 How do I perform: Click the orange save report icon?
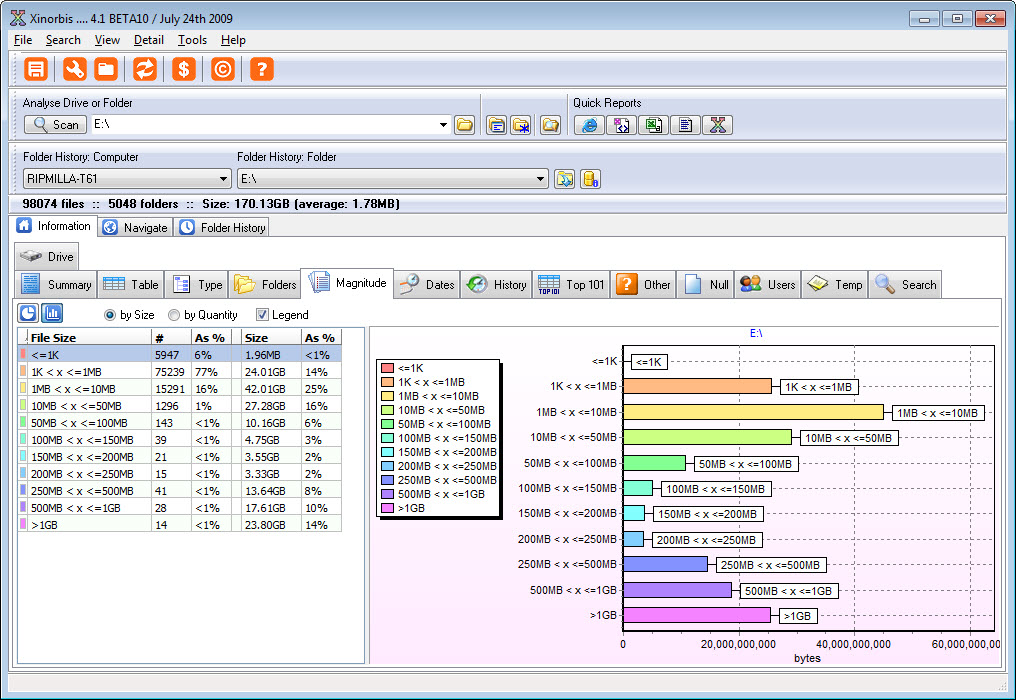click(x=37, y=69)
